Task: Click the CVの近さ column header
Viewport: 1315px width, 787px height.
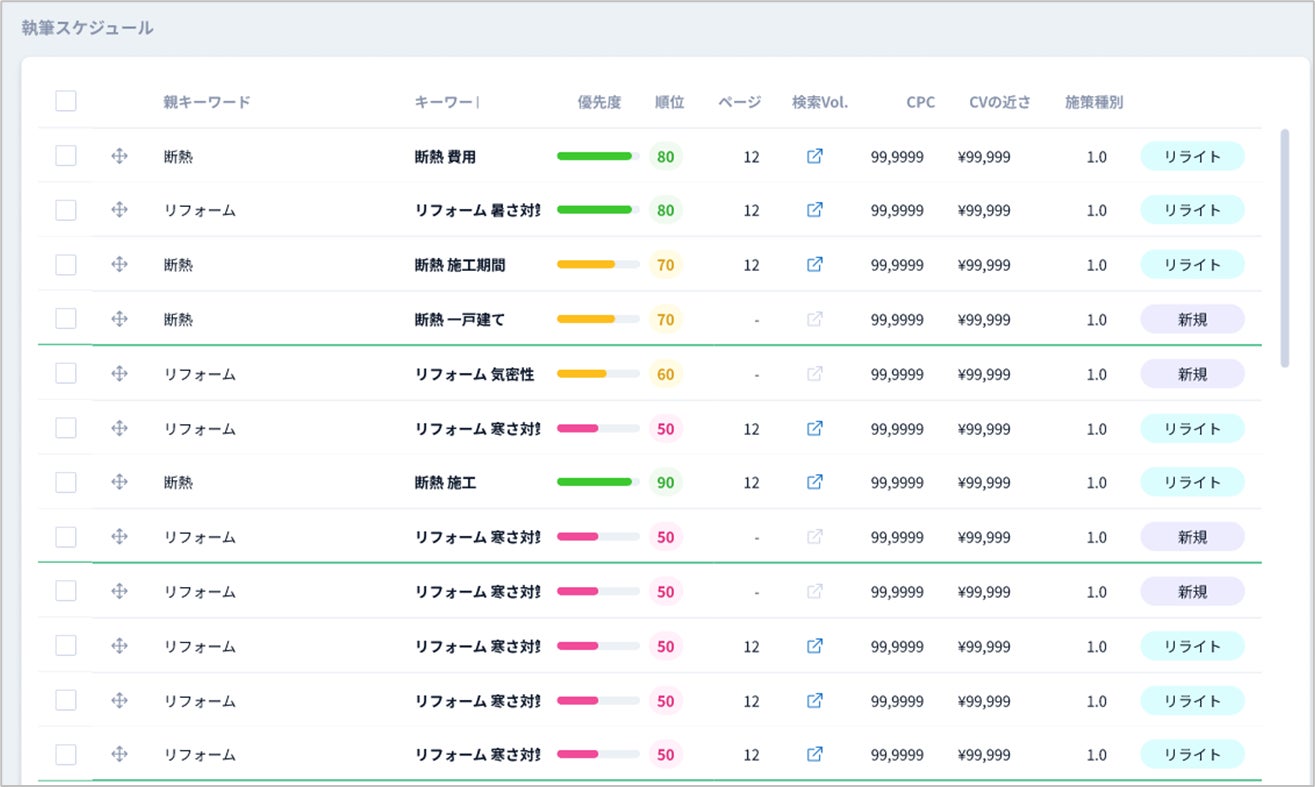Action: click(x=1000, y=102)
